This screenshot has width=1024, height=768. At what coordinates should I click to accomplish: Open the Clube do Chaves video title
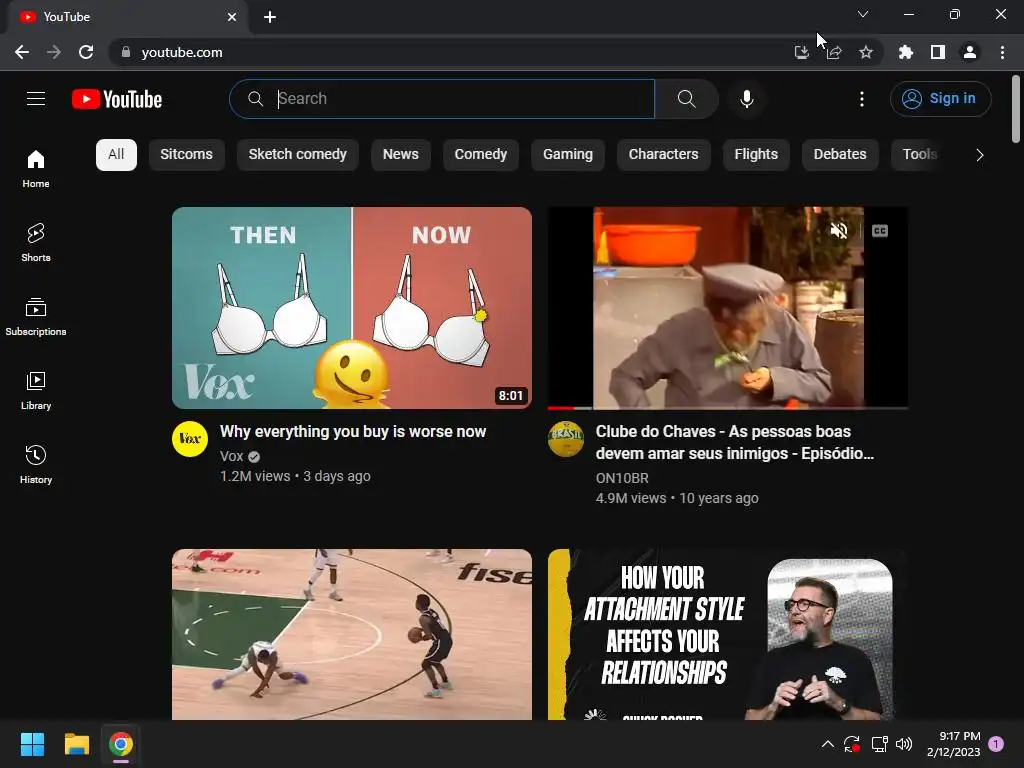coord(735,443)
